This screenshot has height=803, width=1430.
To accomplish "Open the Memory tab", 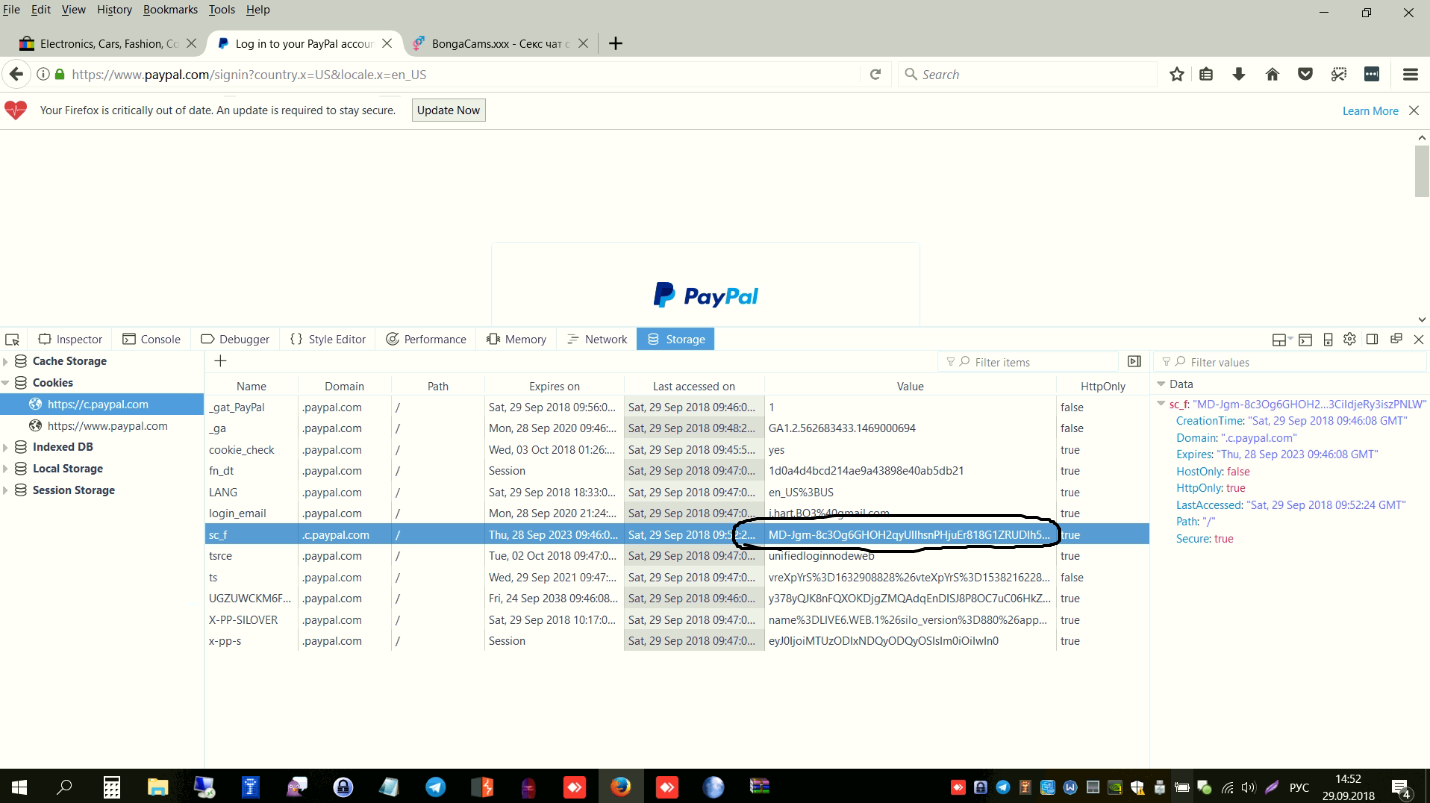I will (516, 339).
